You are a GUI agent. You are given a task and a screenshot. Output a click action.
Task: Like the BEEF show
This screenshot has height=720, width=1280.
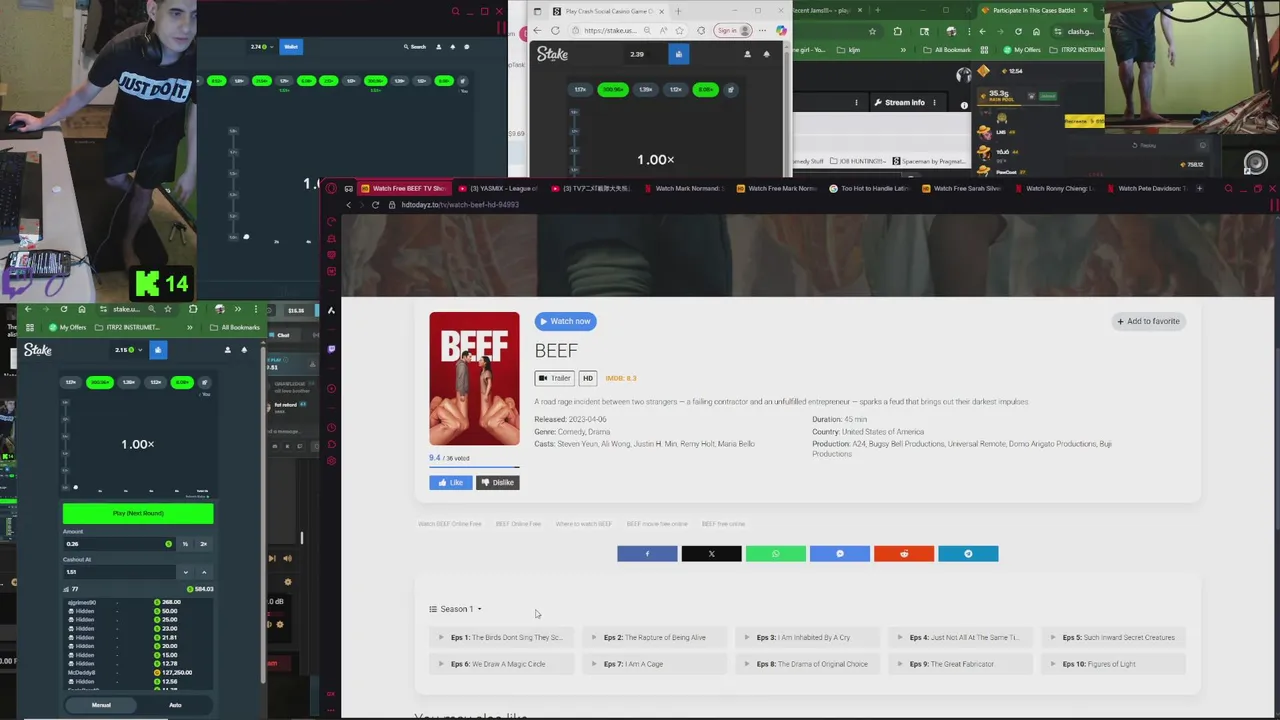(x=450, y=482)
